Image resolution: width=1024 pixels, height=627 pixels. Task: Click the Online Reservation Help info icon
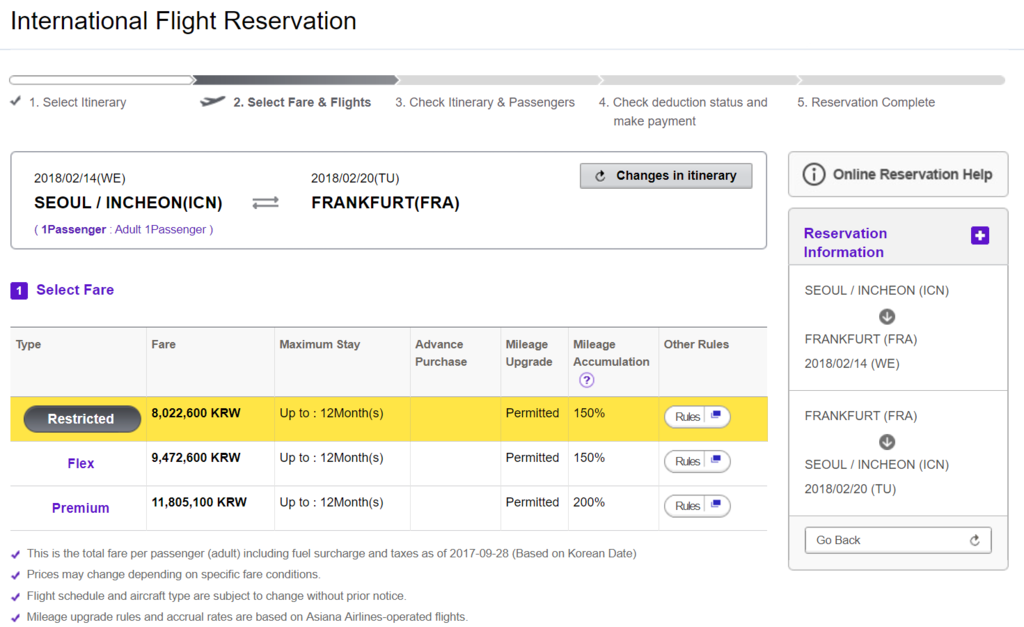click(x=814, y=174)
